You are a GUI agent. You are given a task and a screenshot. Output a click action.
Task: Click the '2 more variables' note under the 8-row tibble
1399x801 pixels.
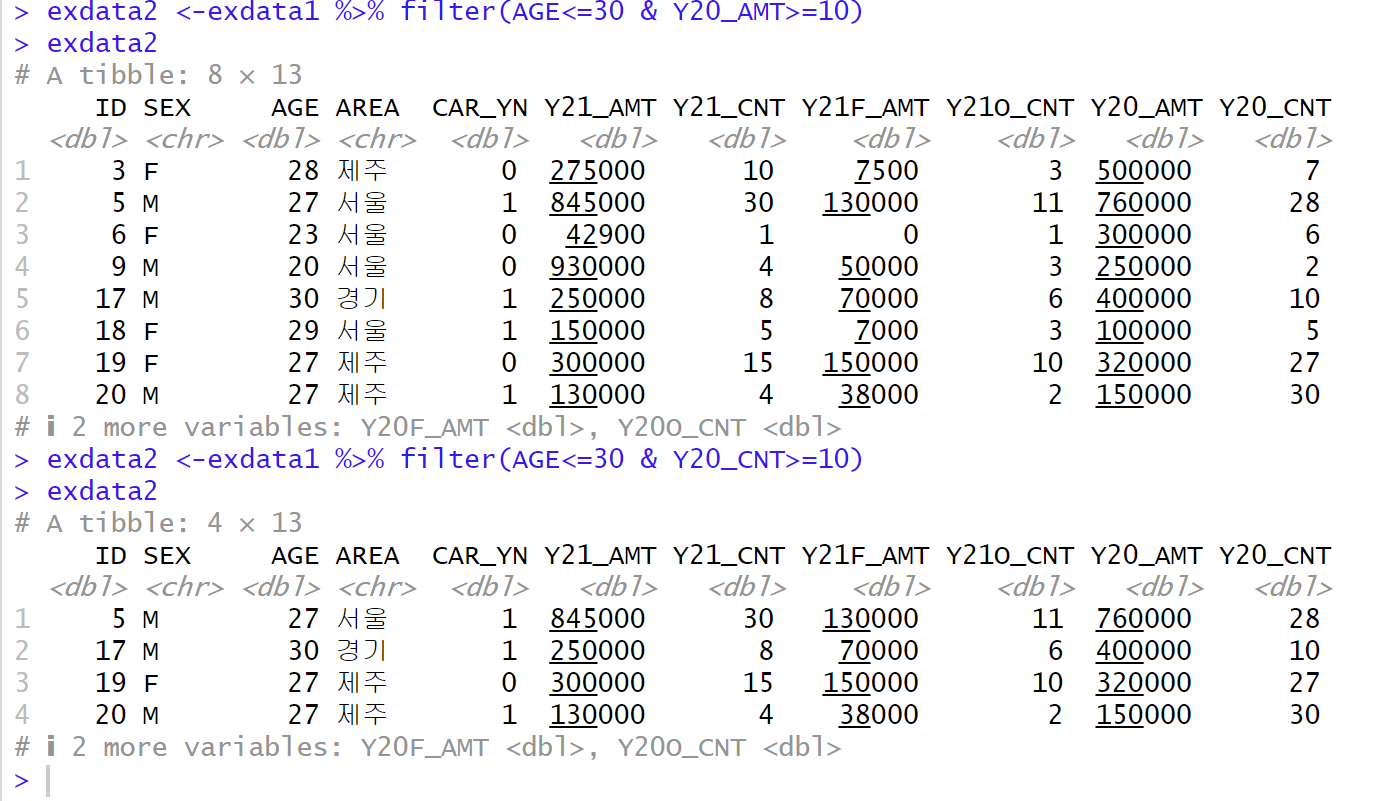point(428,427)
